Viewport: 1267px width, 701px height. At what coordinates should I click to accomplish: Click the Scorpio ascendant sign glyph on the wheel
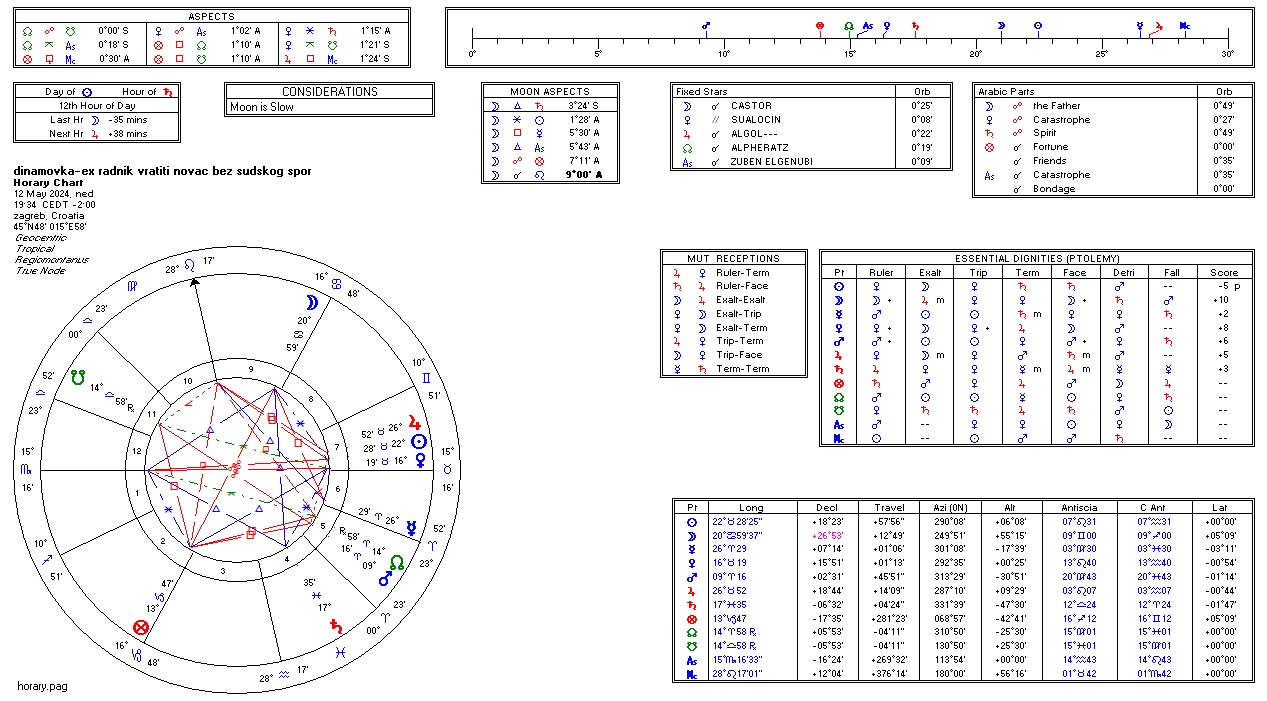click(28, 469)
